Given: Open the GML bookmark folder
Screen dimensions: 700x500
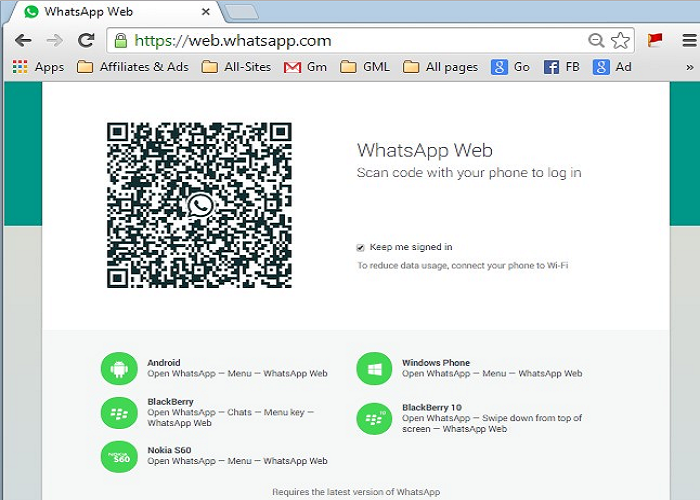Looking at the screenshot, I should 365,67.
